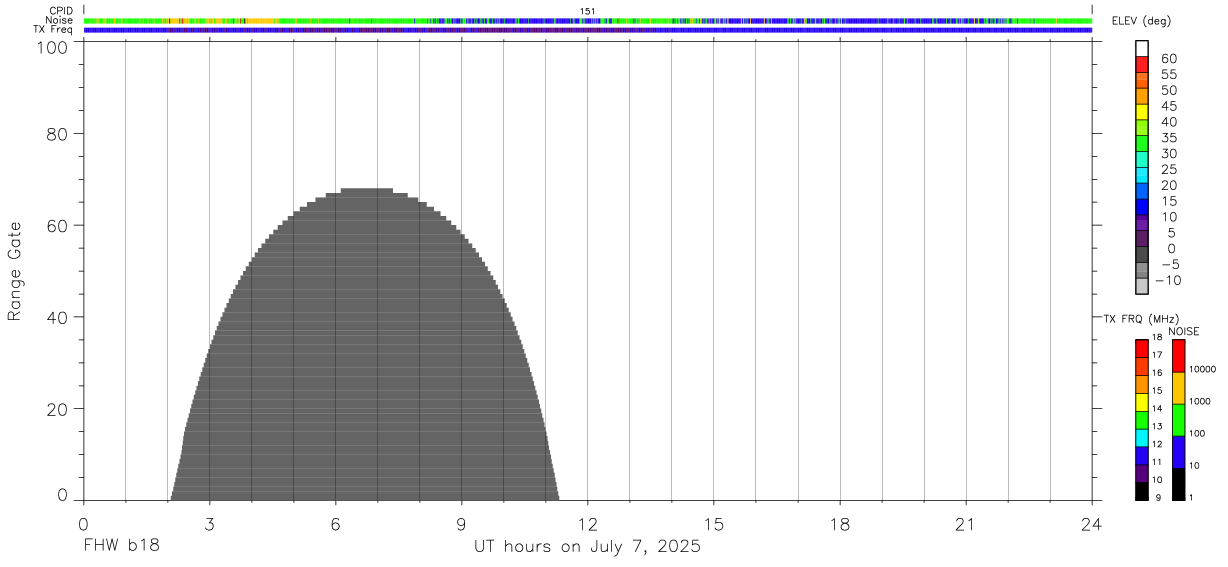Click the black TX FRQ swatch between 9 and 10
This screenshot has height=567, width=1228.
pyautogui.click(x=1142, y=491)
